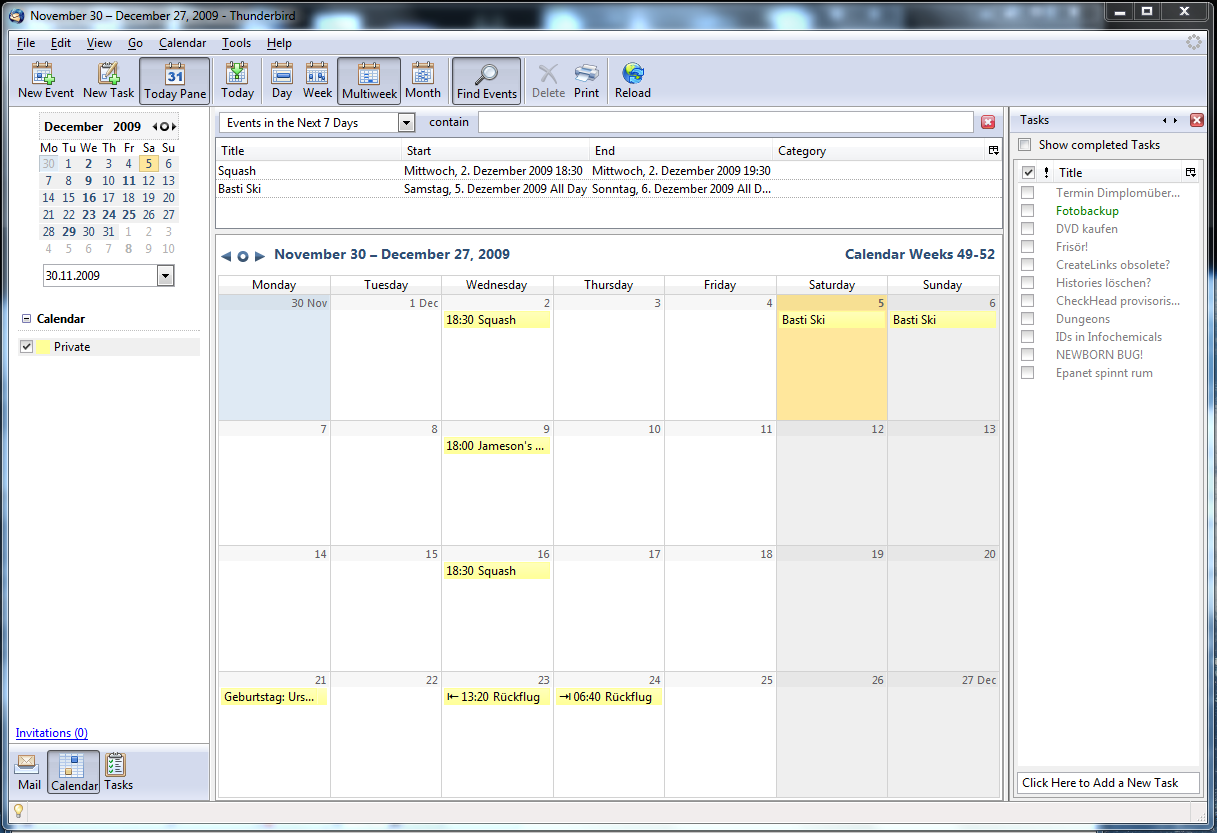Image resolution: width=1217 pixels, height=833 pixels.
Task: Sort events by Start column header
Action: coord(496,151)
